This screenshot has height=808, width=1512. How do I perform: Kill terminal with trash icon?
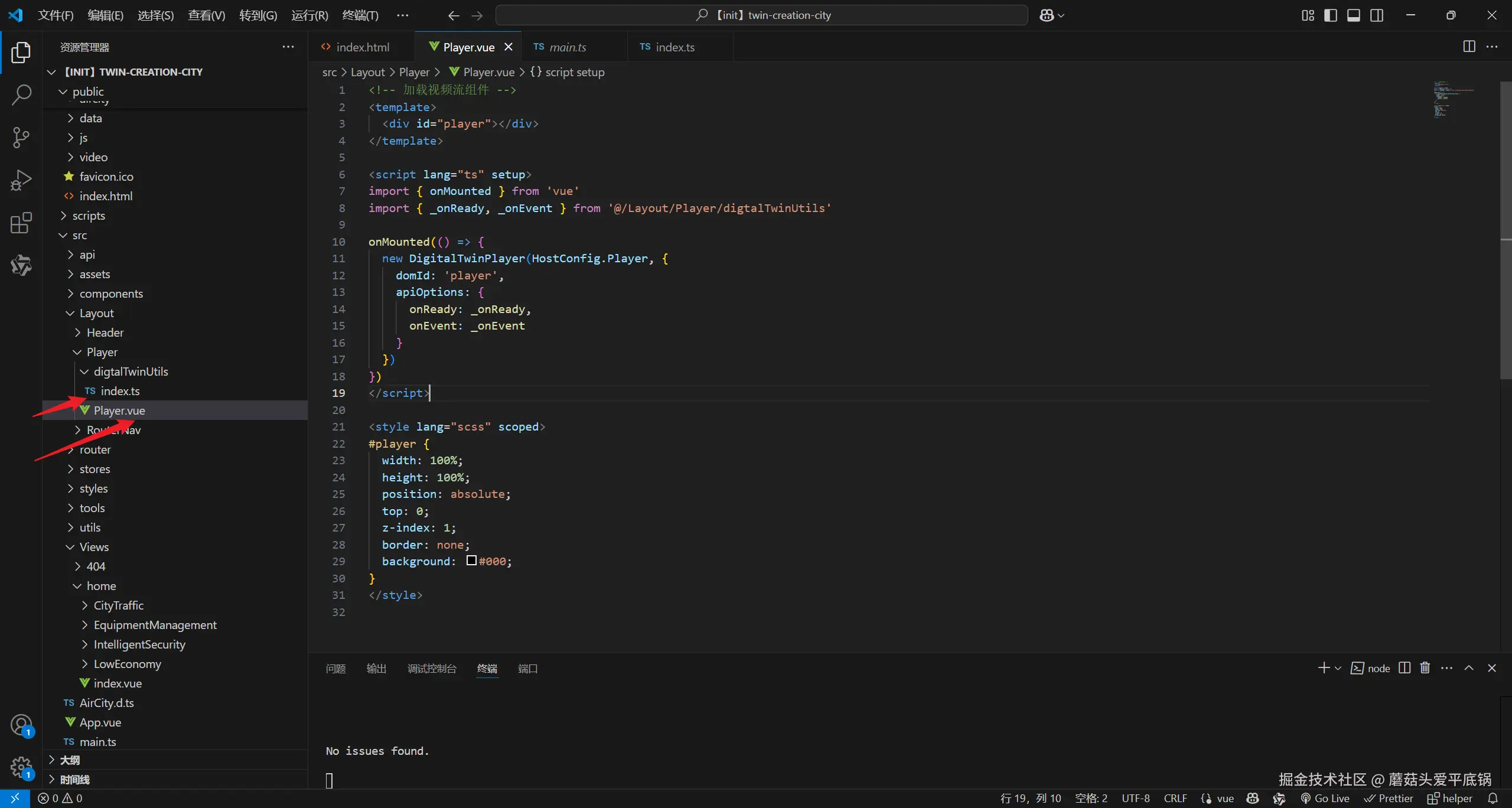[1425, 668]
